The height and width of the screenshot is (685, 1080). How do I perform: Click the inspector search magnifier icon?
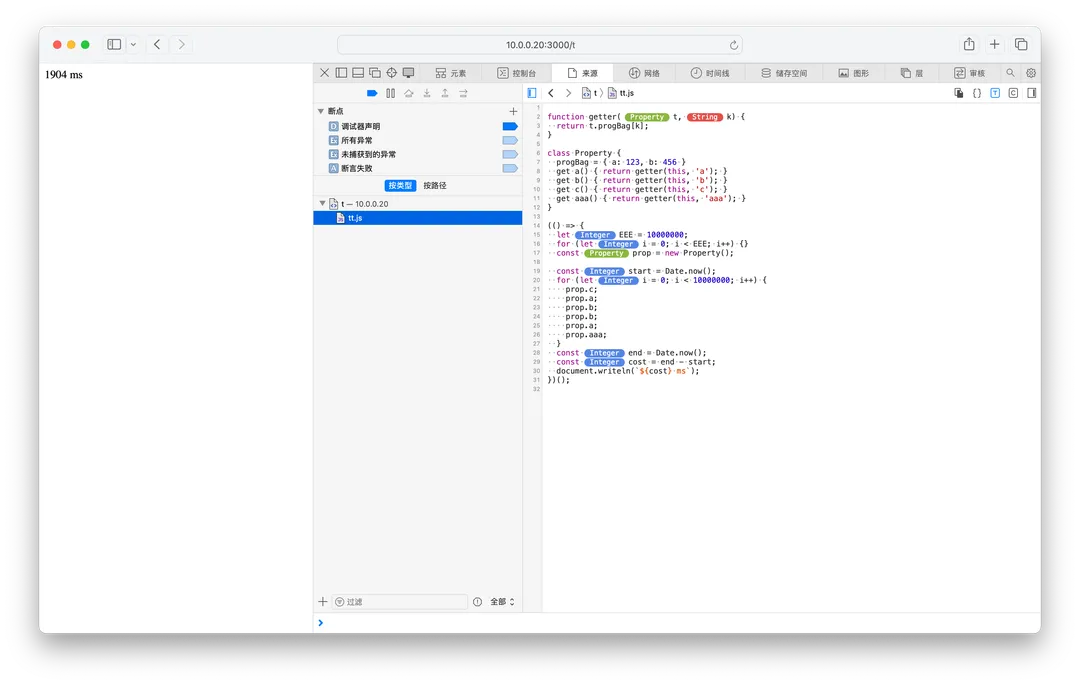click(1010, 73)
